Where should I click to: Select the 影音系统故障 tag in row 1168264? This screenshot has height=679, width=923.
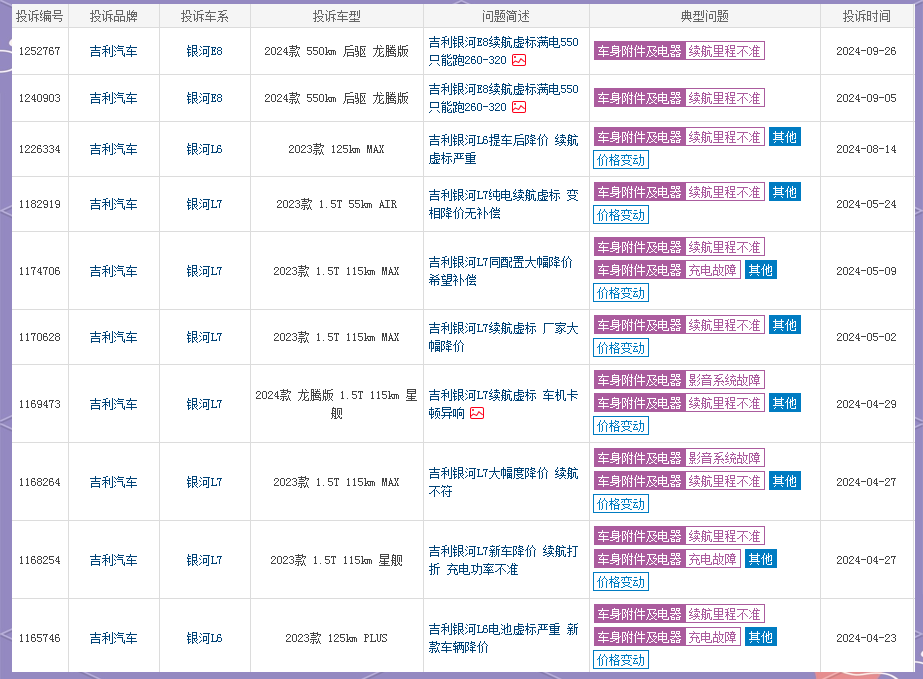pyautogui.click(x=724, y=458)
